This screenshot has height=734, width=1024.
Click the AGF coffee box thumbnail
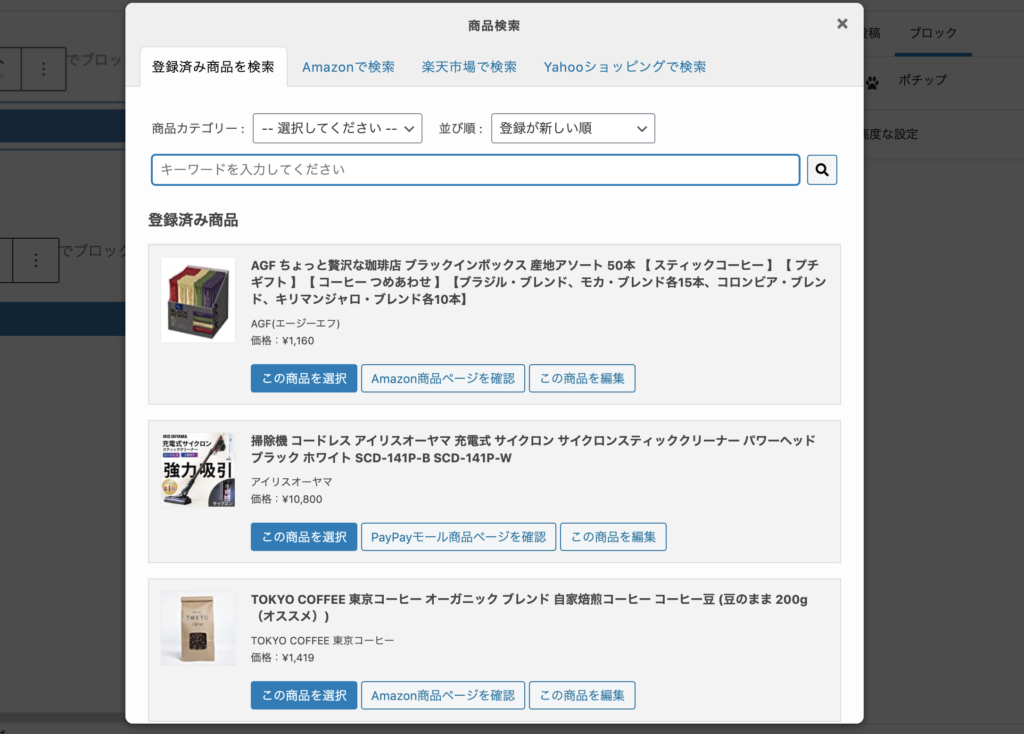[x=198, y=300]
